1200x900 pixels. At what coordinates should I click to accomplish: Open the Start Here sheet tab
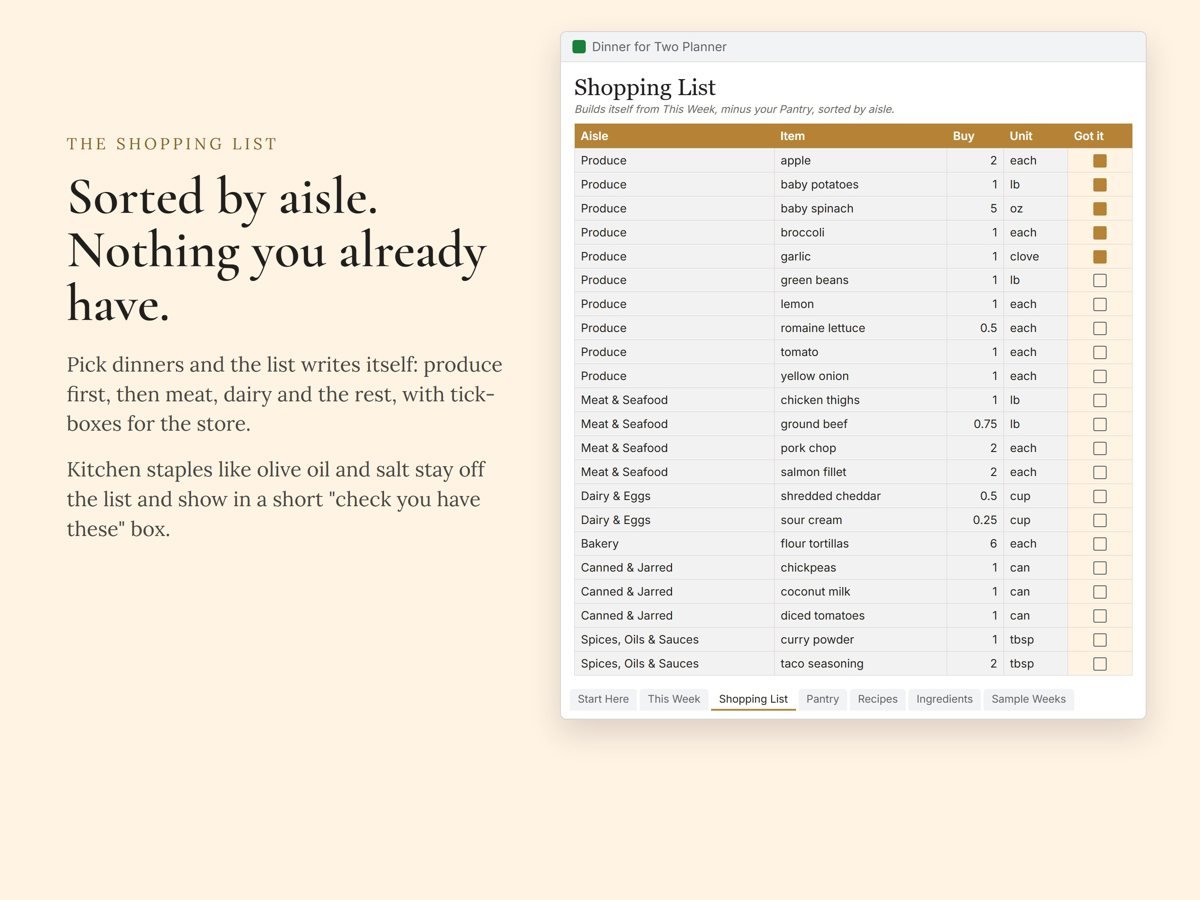point(603,699)
